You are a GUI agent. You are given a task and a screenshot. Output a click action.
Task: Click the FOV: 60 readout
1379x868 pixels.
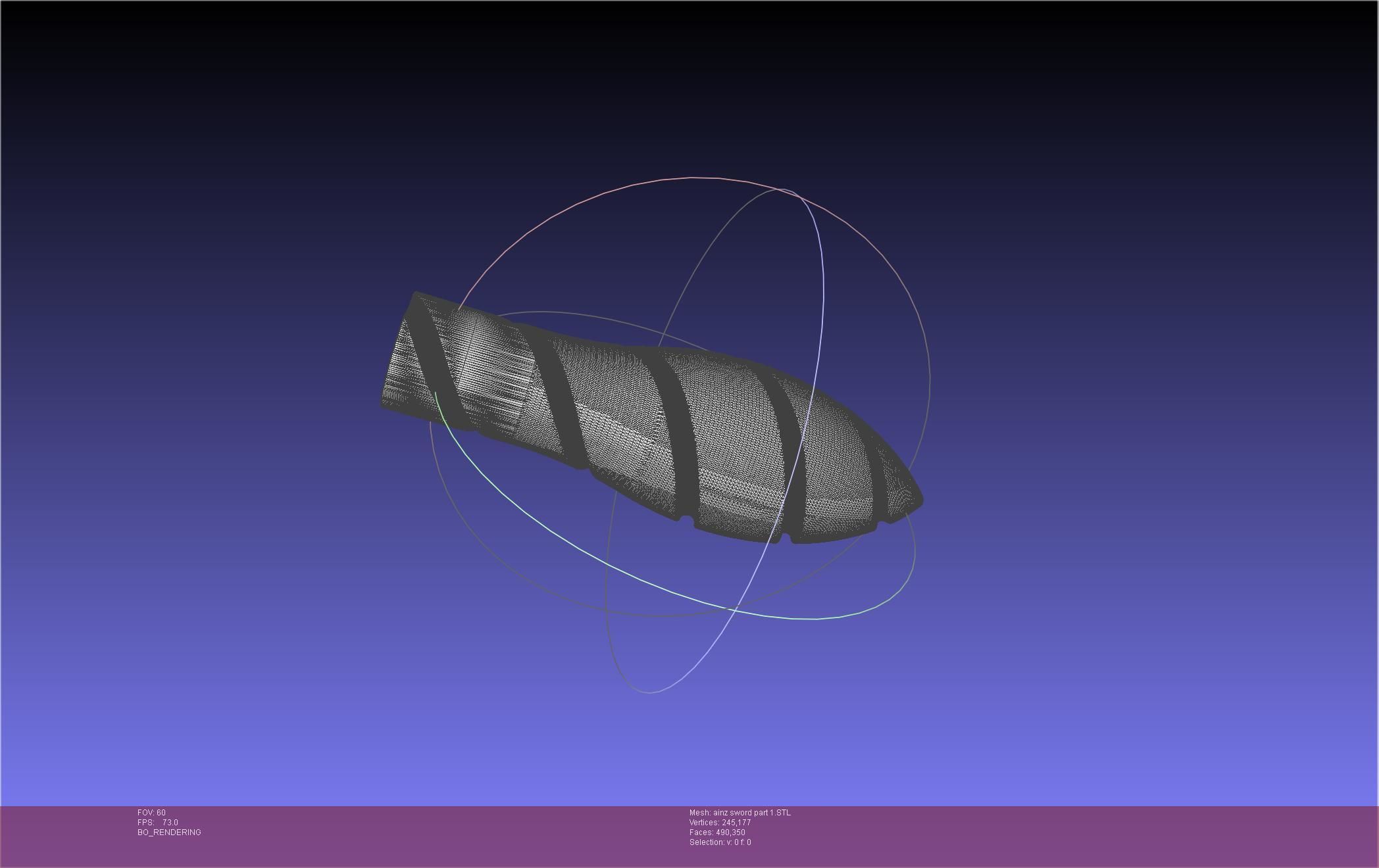(x=151, y=813)
